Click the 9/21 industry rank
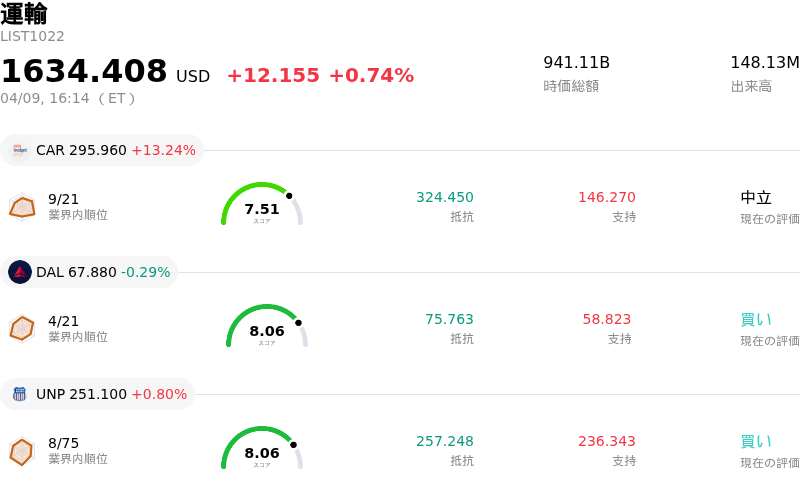This screenshot has width=800, height=488. point(64,199)
